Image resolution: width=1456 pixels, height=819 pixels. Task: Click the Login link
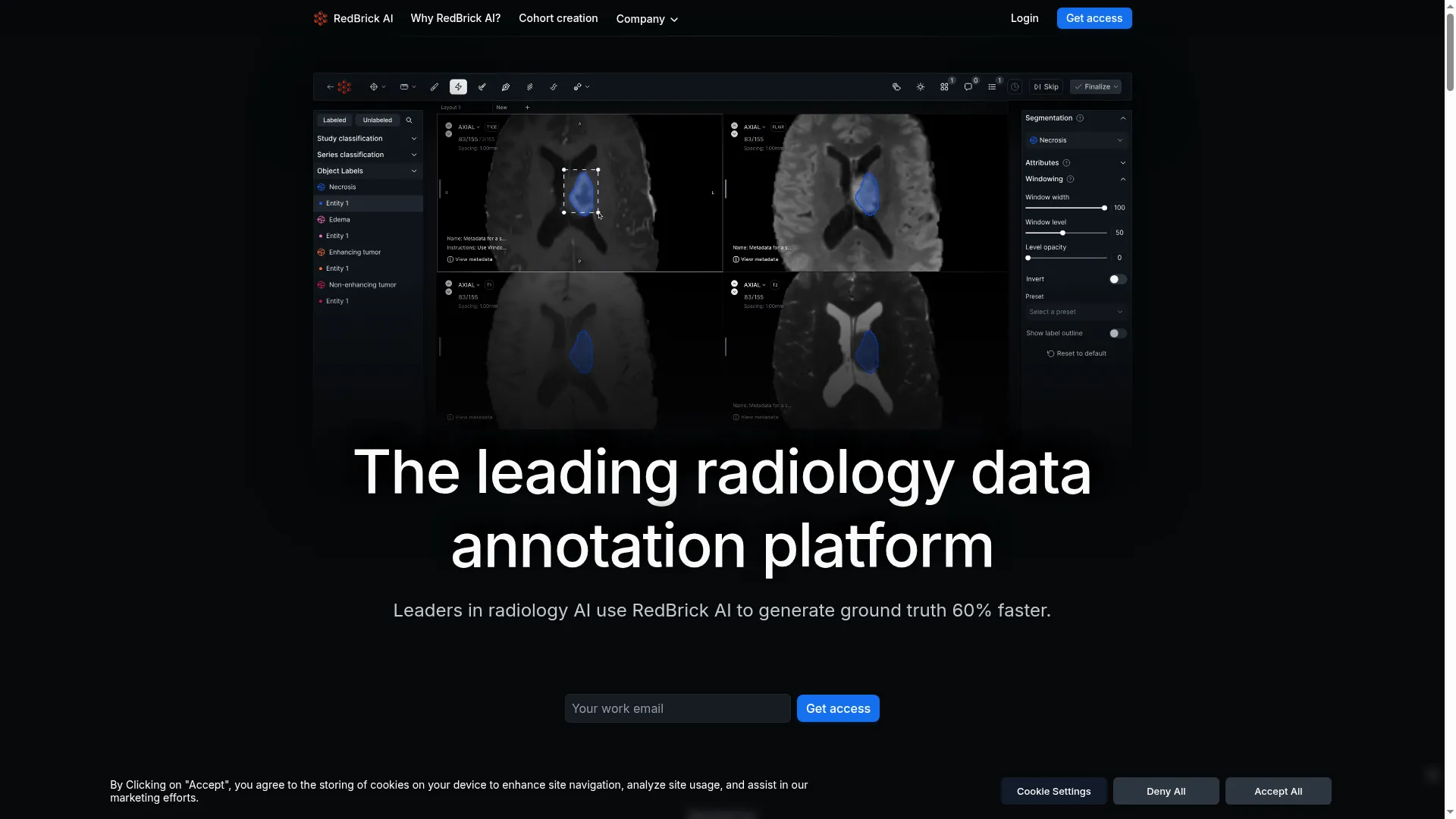pos(1025,18)
